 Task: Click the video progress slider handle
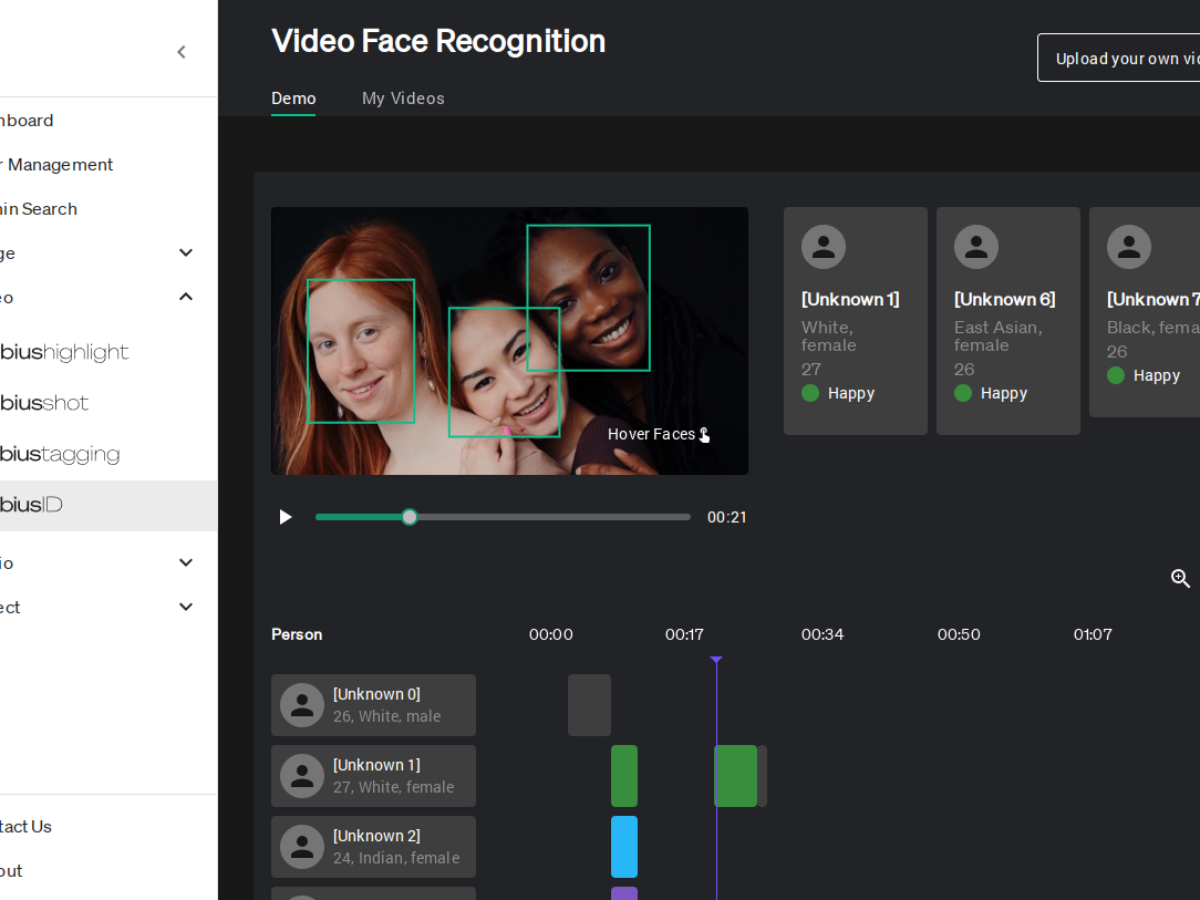[x=409, y=517]
